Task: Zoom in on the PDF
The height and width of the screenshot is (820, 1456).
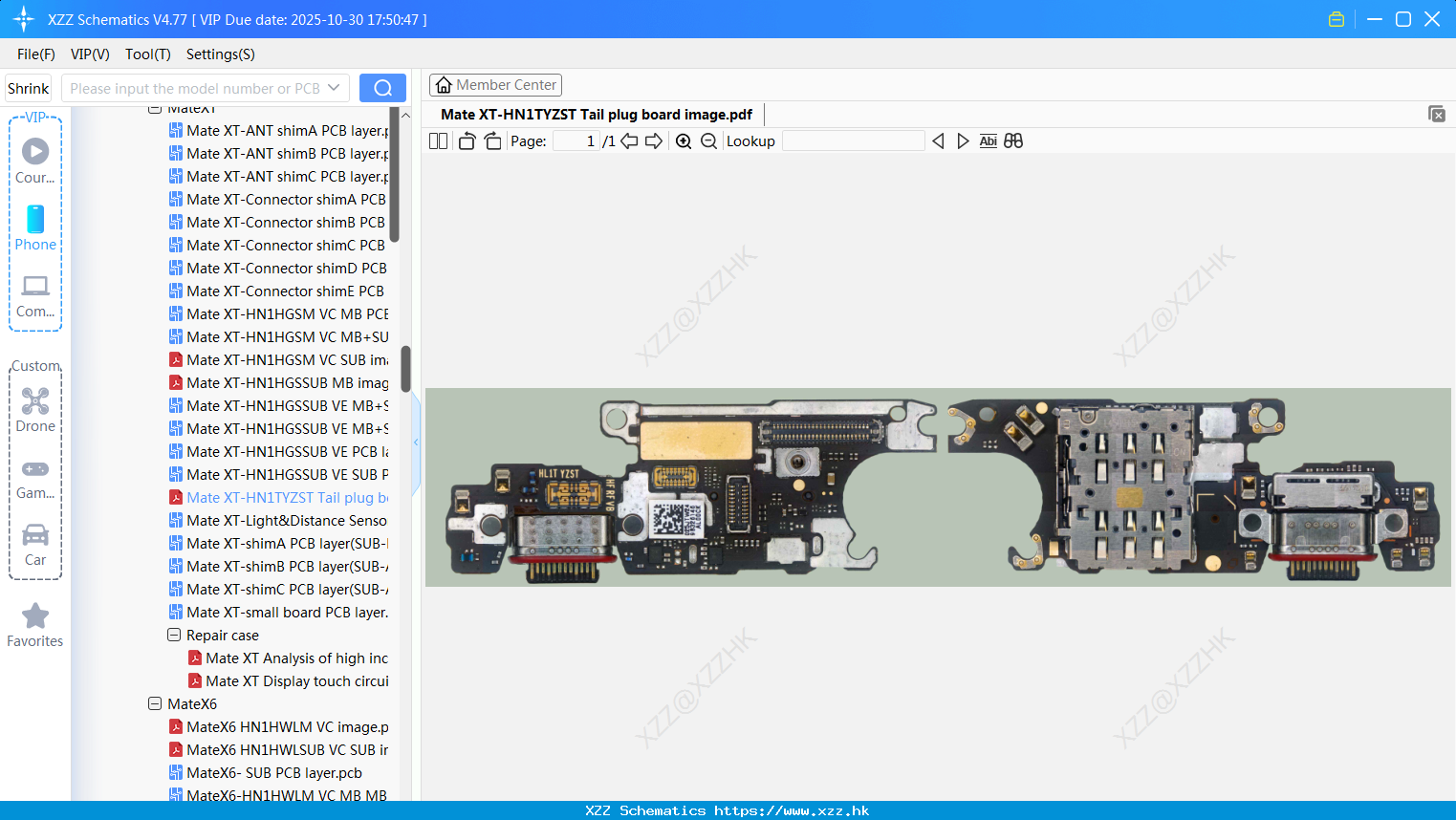Action: [x=684, y=140]
